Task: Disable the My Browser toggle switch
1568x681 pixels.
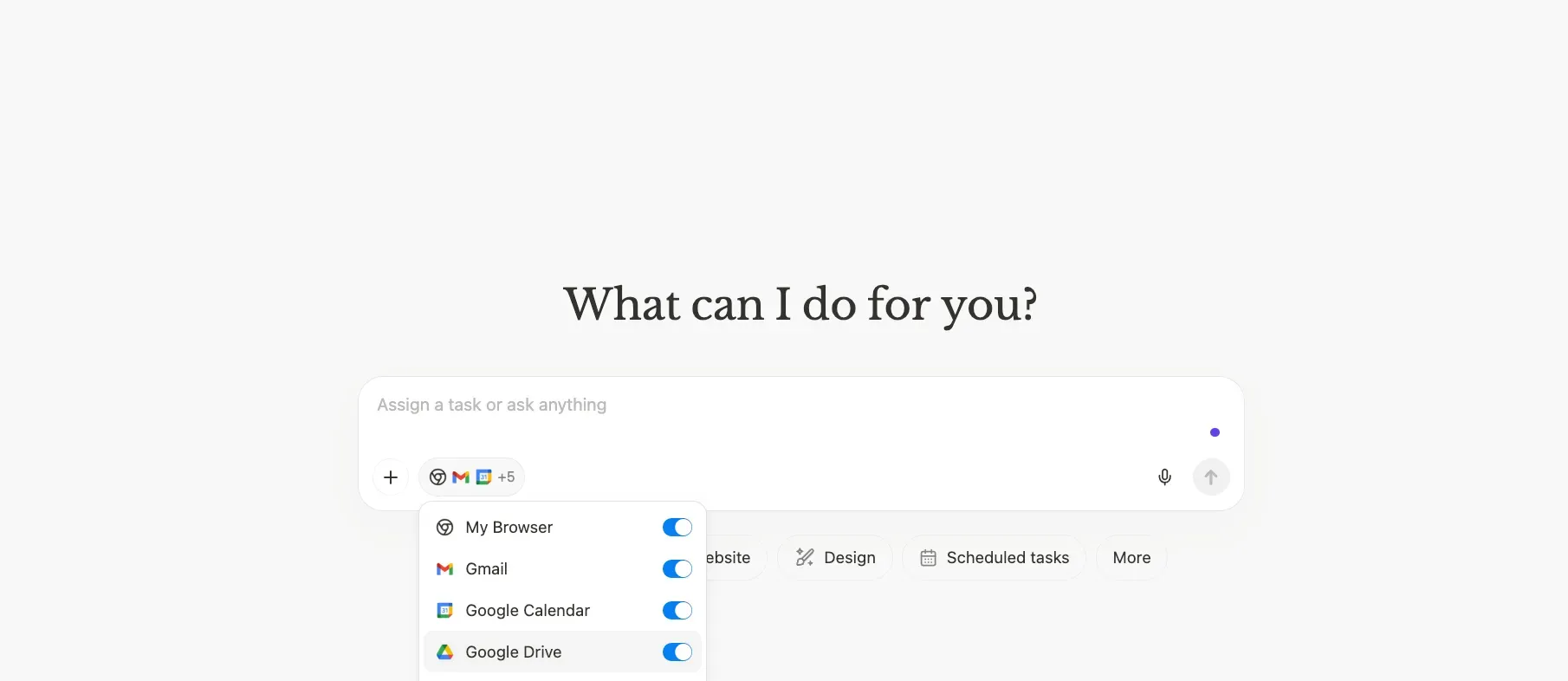Action: pos(677,528)
